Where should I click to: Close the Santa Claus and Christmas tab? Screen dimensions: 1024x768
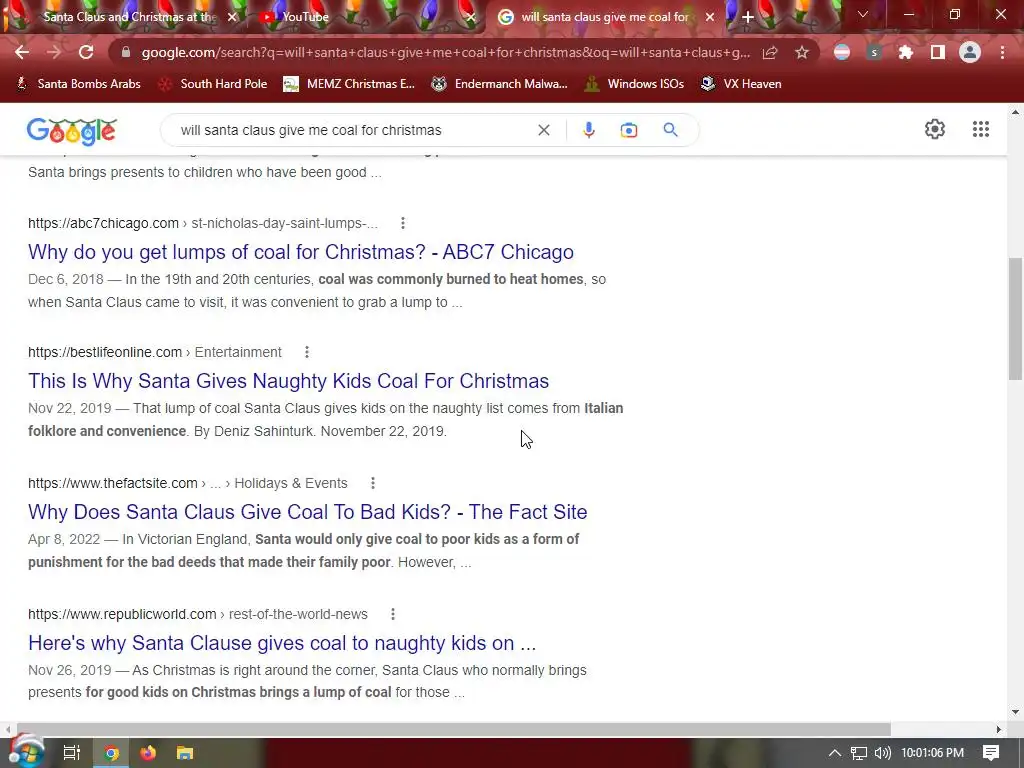click(232, 17)
